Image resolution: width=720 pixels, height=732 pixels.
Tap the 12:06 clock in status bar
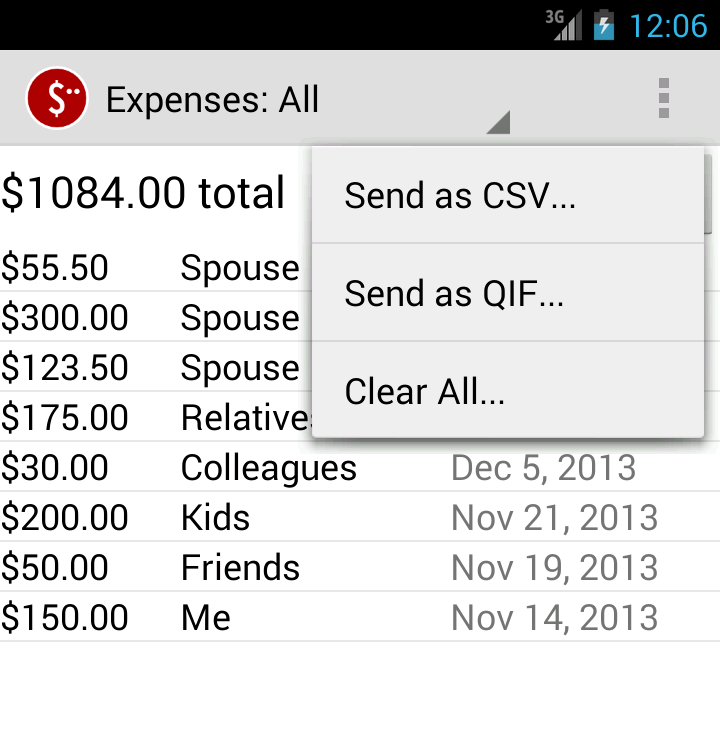(668, 25)
